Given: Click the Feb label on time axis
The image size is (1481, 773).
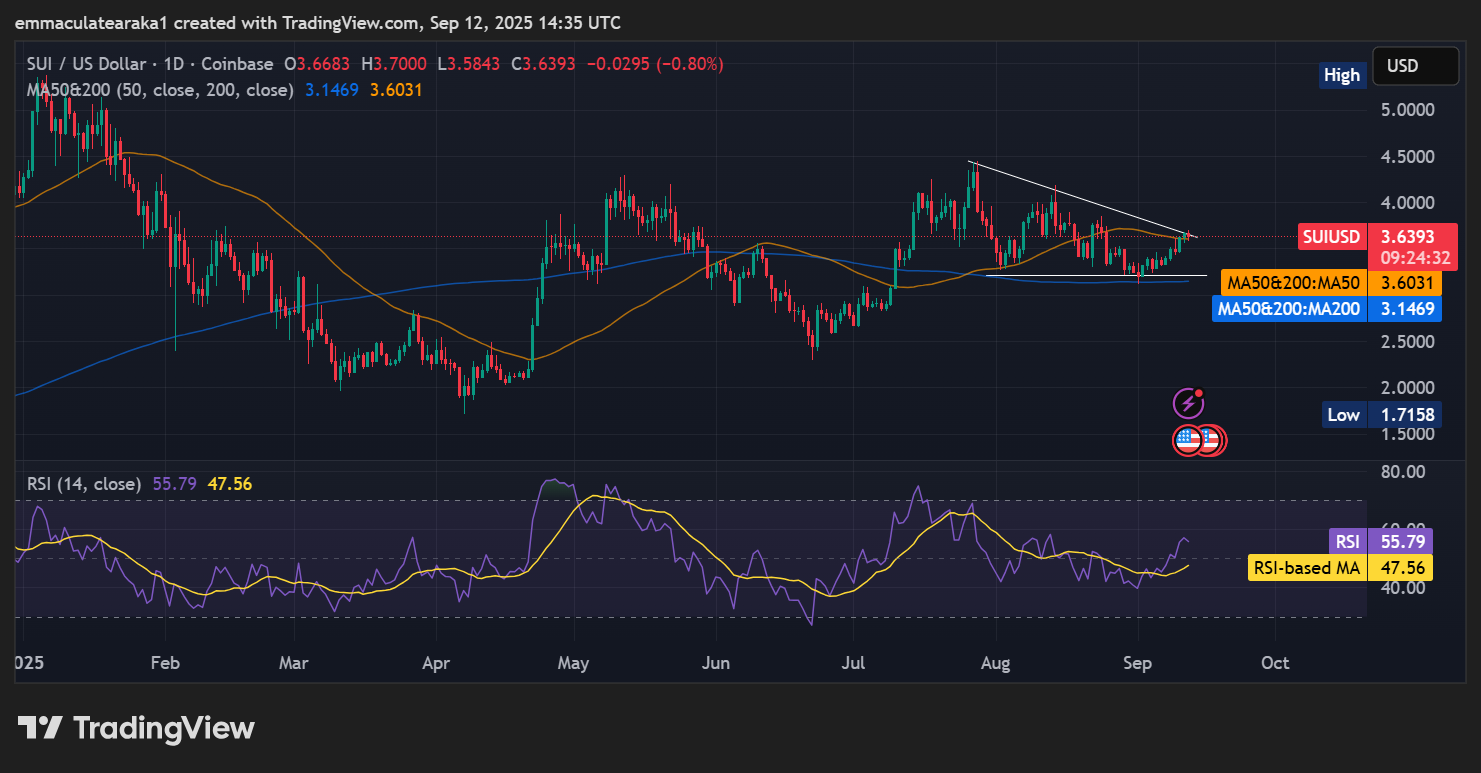Looking at the screenshot, I should [x=164, y=663].
